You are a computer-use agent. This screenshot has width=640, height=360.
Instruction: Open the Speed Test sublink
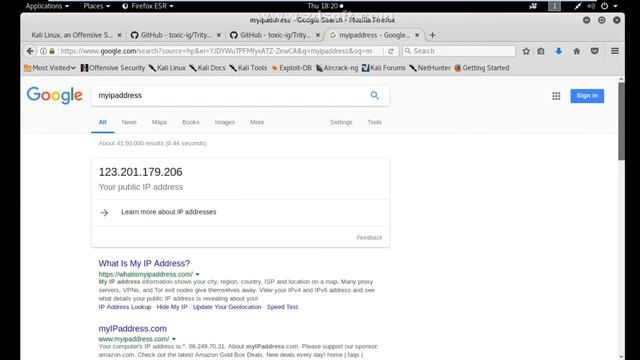point(282,307)
